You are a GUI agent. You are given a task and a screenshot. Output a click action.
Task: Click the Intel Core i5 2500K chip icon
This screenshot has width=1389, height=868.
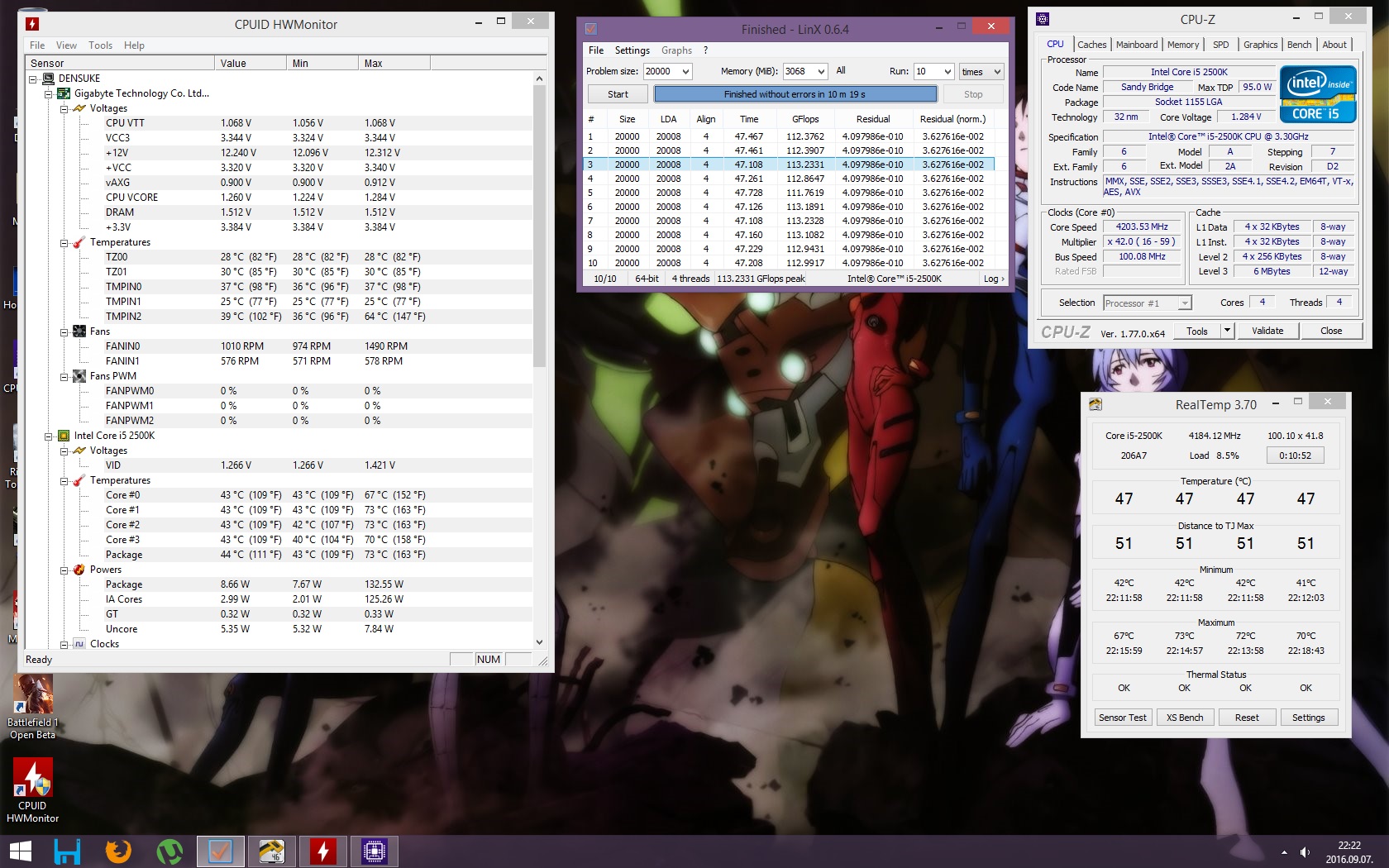click(x=64, y=436)
